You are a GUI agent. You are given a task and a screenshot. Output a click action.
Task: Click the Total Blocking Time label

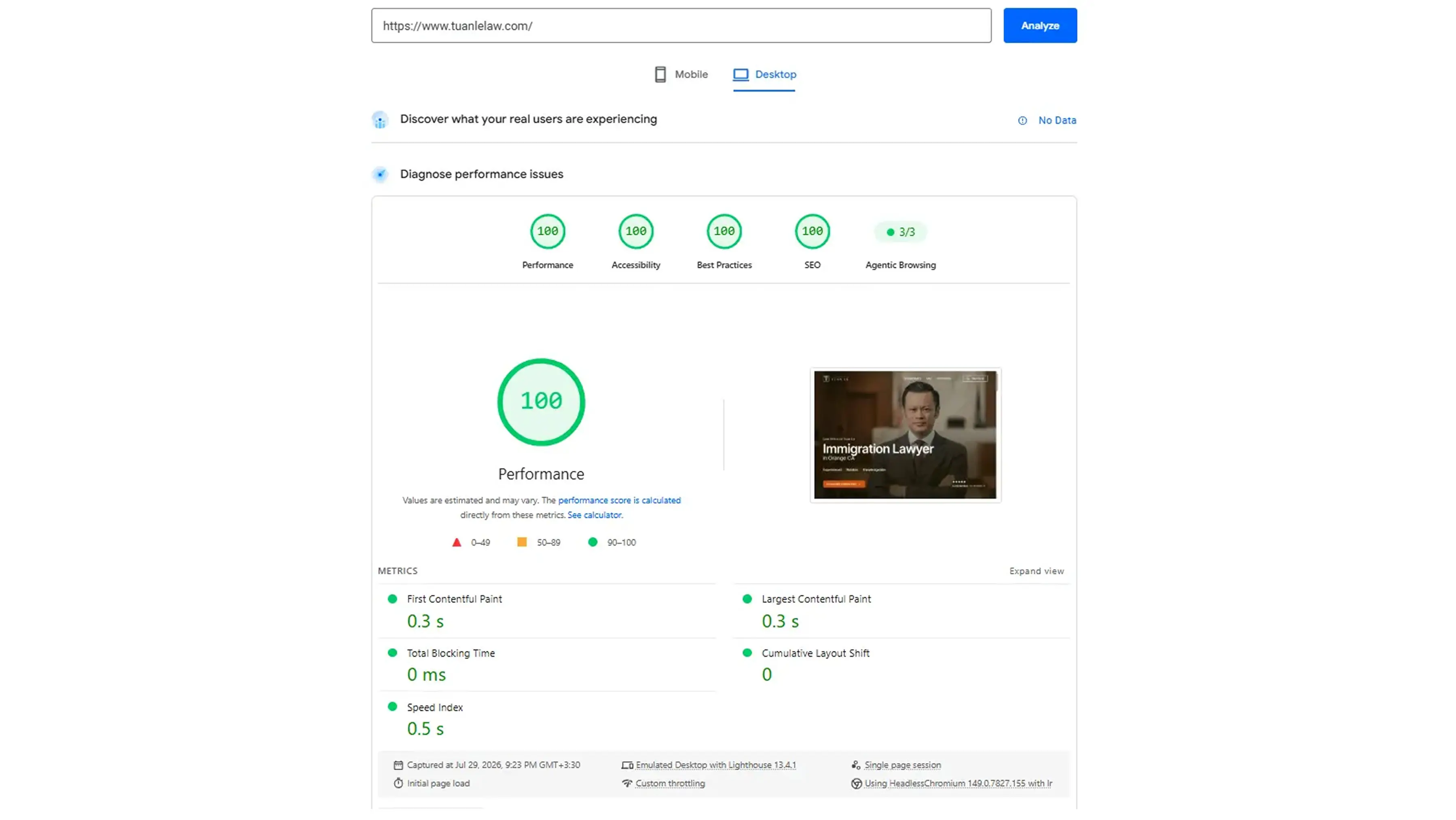click(x=451, y=653)
